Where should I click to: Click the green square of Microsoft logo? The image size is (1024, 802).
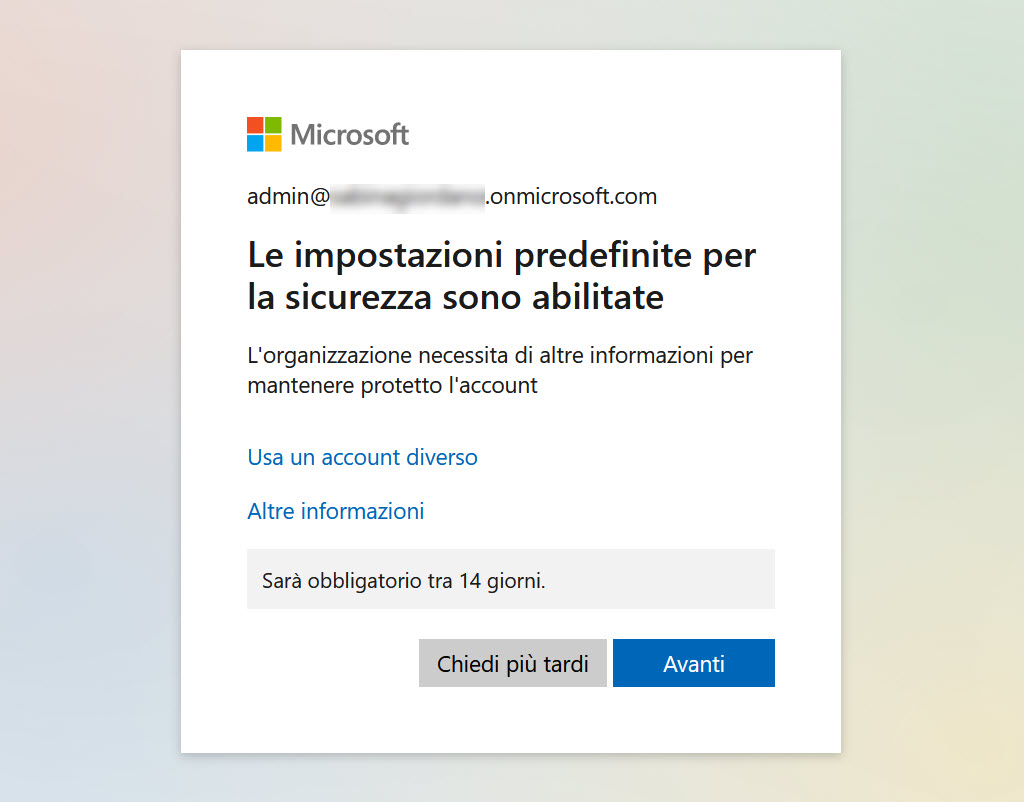click(x=273, y=125)
